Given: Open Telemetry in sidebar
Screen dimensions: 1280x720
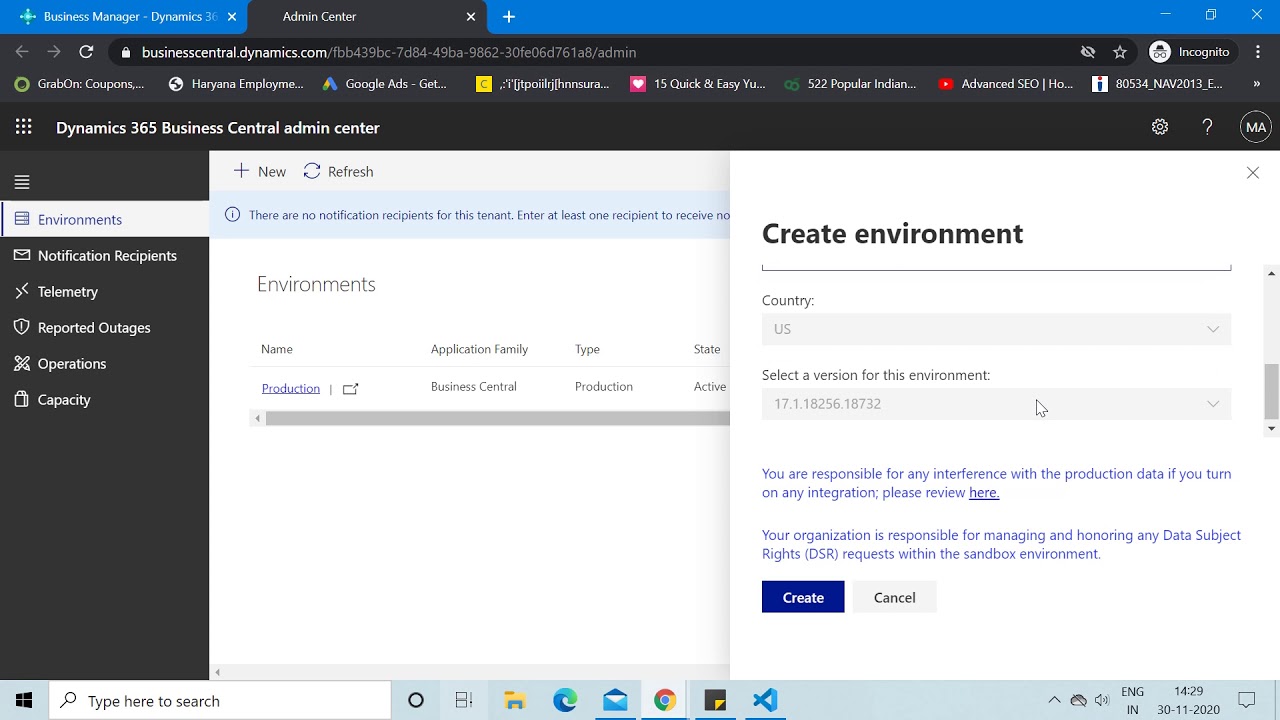Looking at the screenshot, I should (104, 291).
